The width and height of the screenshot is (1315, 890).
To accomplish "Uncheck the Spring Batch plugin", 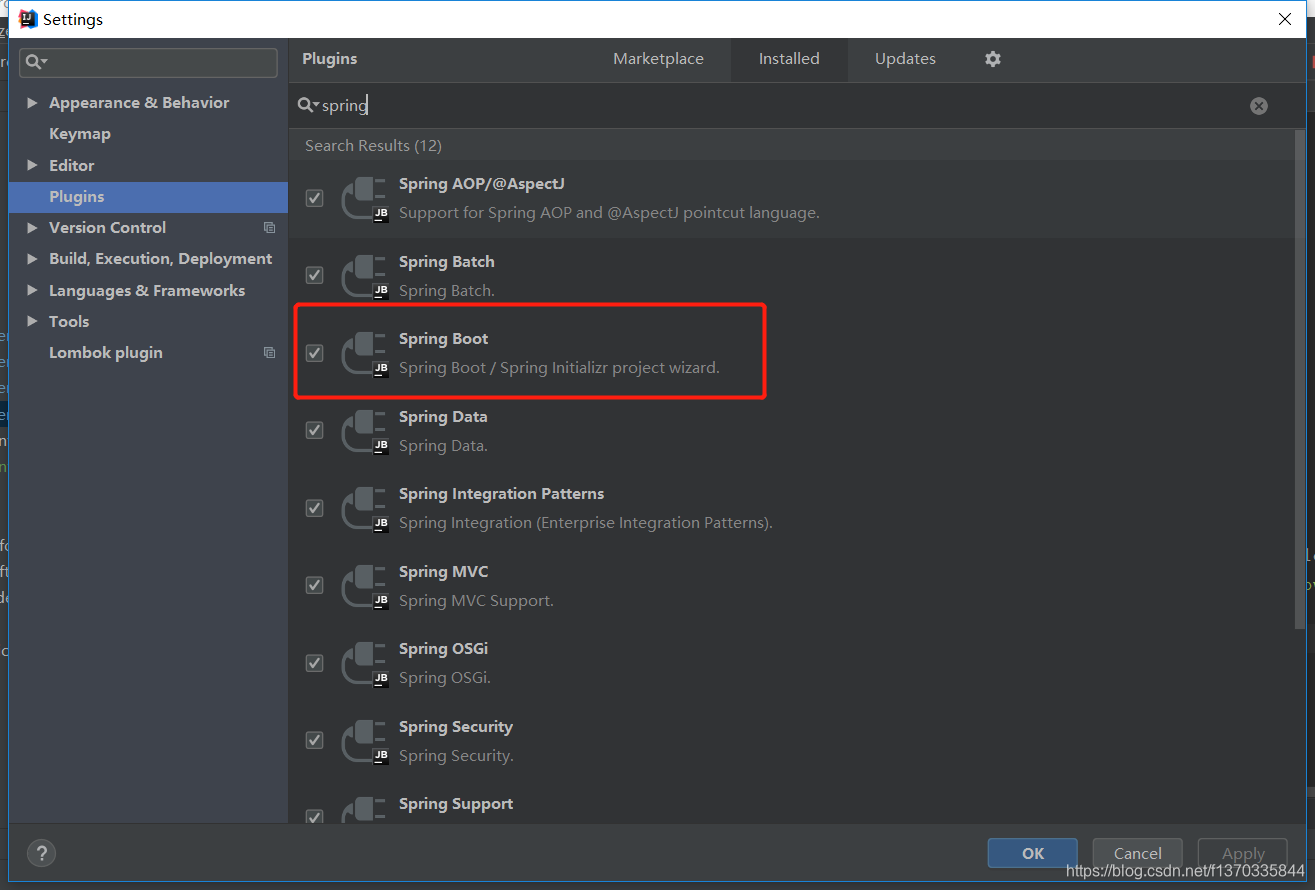I will (x=315, y=275).
